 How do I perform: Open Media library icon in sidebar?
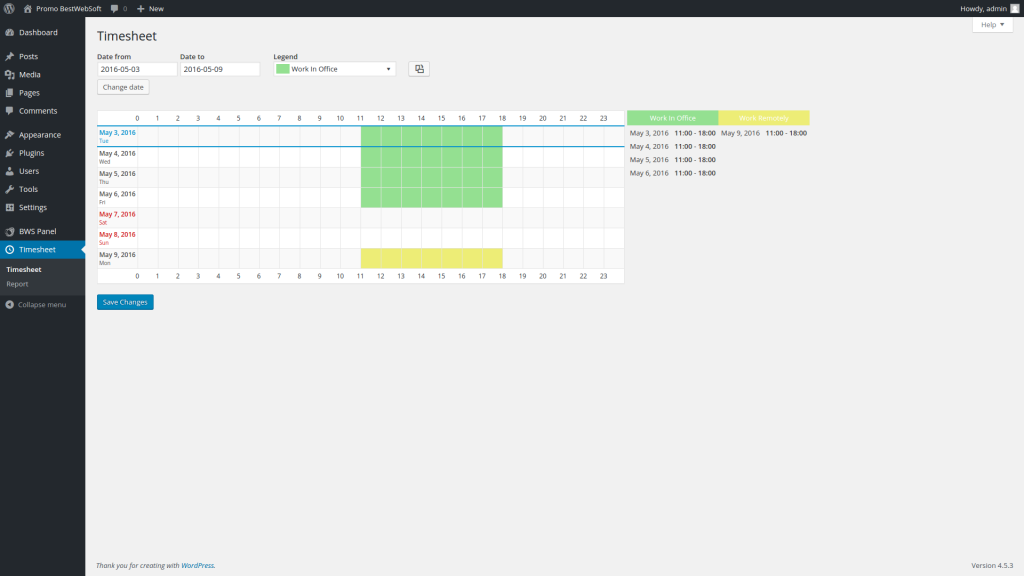coord(10,75)
